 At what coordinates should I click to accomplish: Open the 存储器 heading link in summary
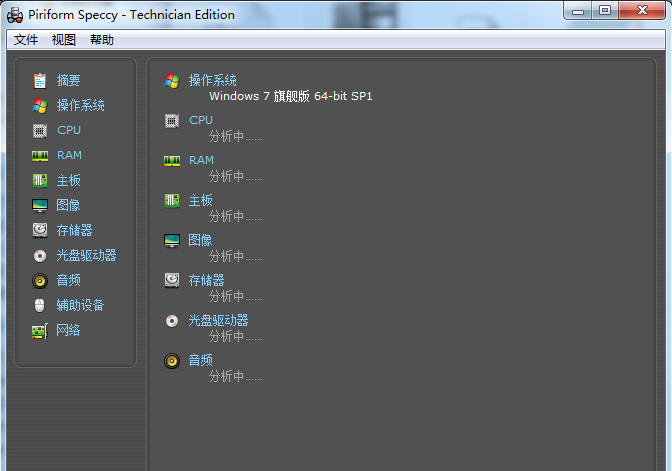tap(207, 280)
